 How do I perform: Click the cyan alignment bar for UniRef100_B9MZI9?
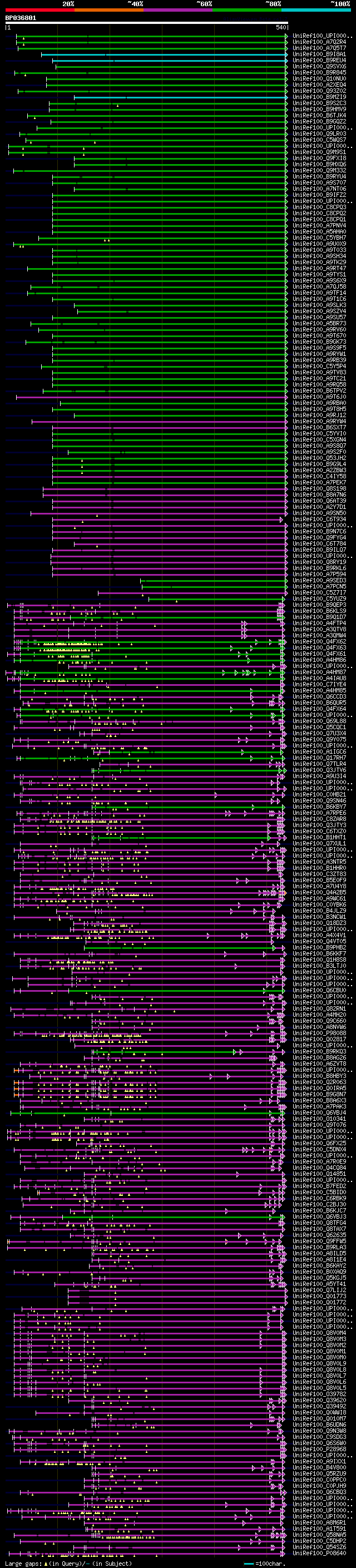tap(180, 97)
